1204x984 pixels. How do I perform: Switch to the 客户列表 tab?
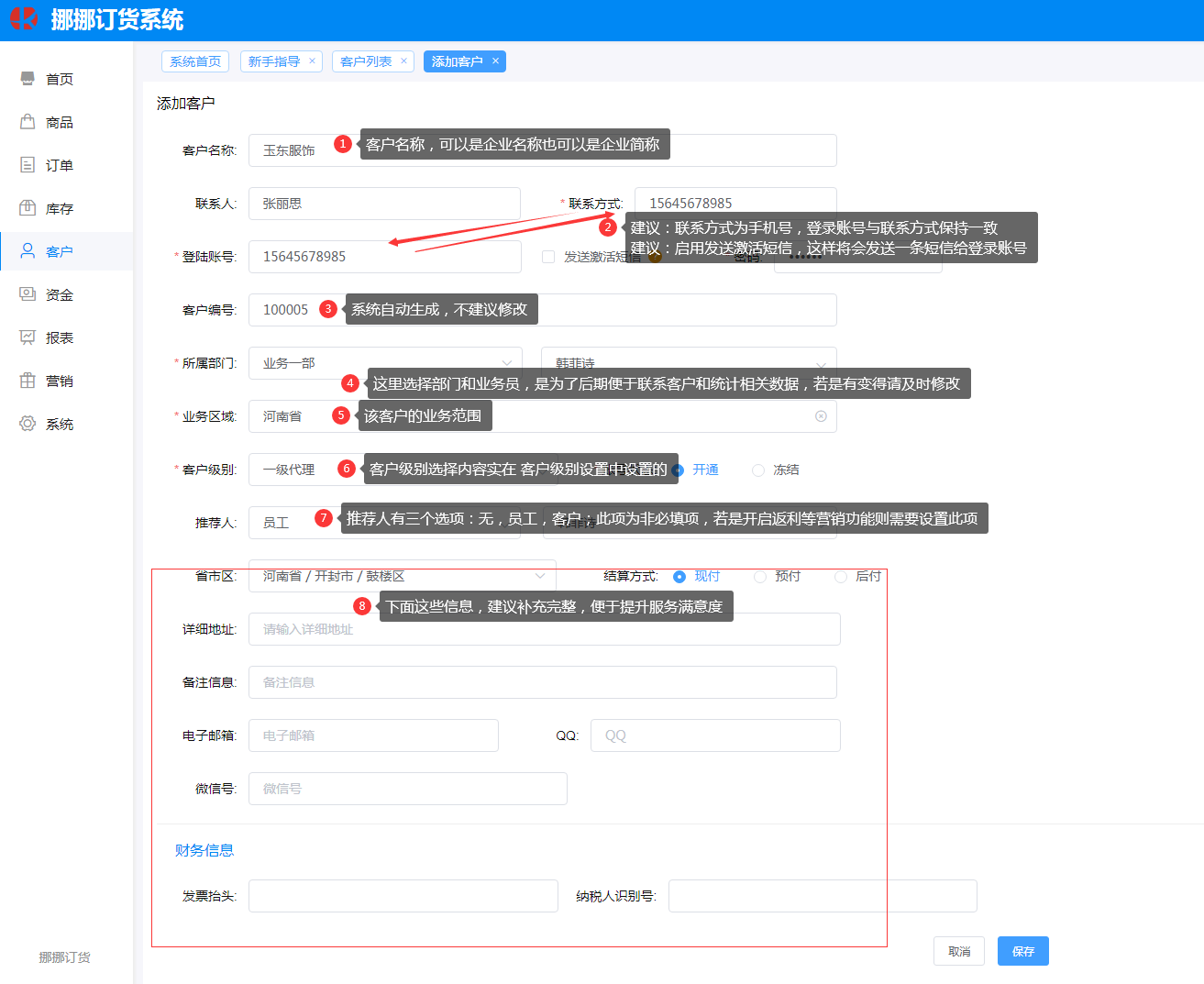click(x=366, y=61)
